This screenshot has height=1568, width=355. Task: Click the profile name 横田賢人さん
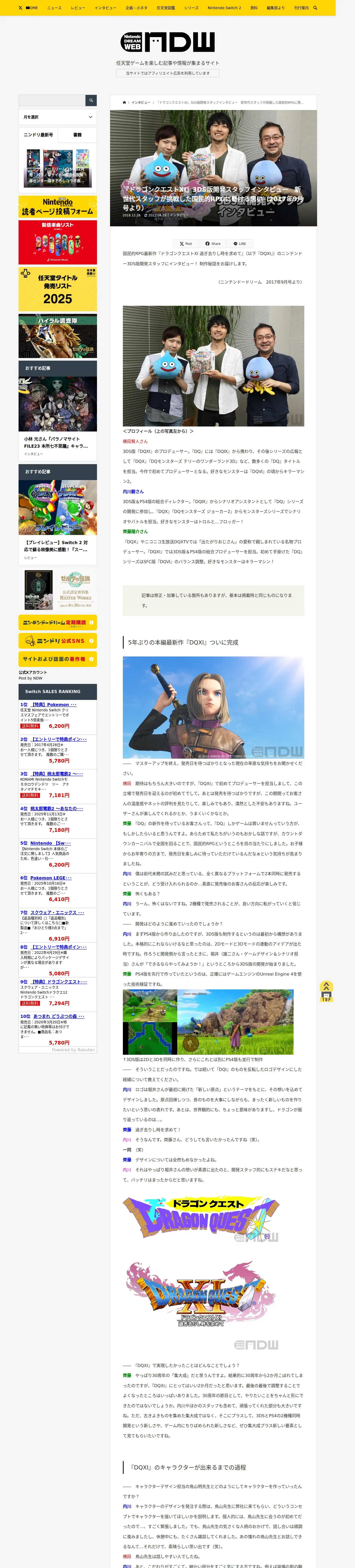[x=135, y=441]
